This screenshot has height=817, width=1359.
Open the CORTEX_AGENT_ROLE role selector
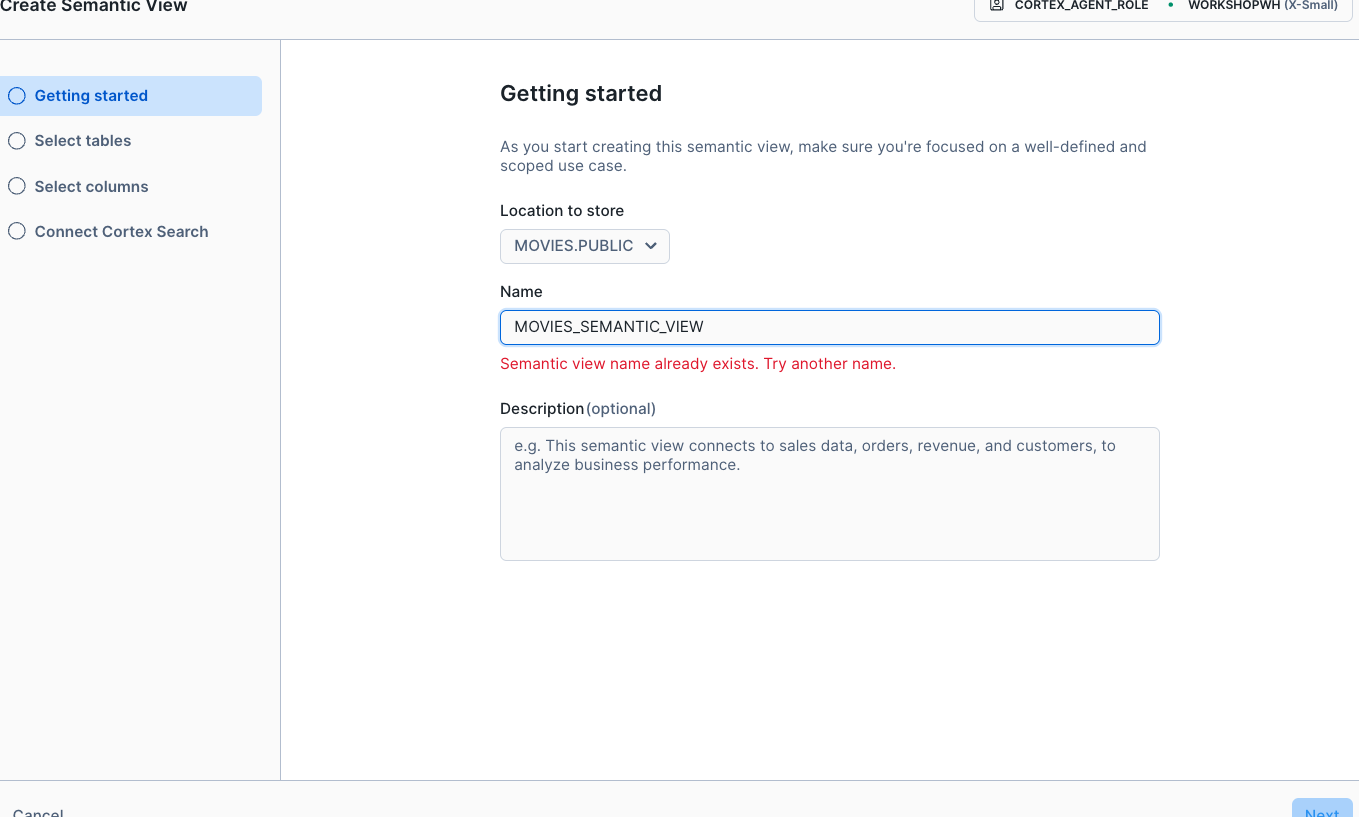tap(1081, 6)
